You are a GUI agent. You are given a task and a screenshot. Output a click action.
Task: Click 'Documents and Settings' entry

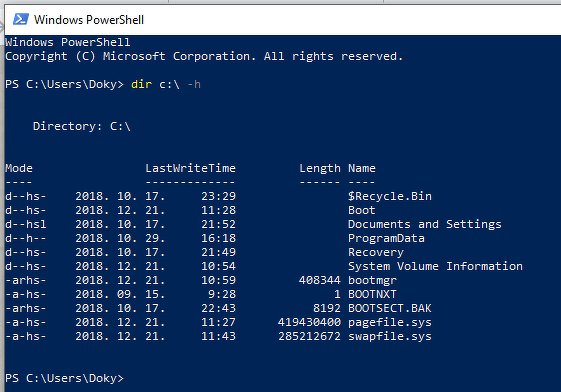tap(425, 224)
